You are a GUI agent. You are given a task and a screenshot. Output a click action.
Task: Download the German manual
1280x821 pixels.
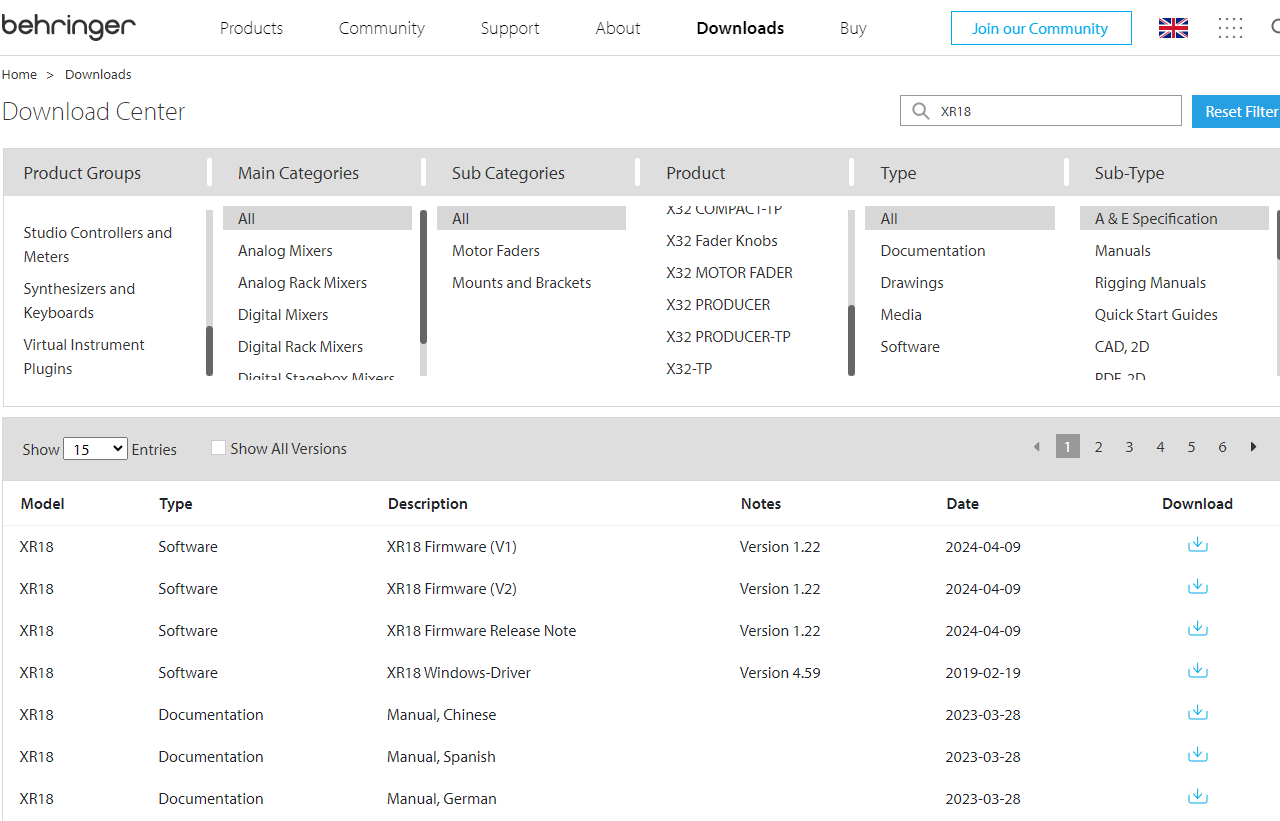(1197, 797)
